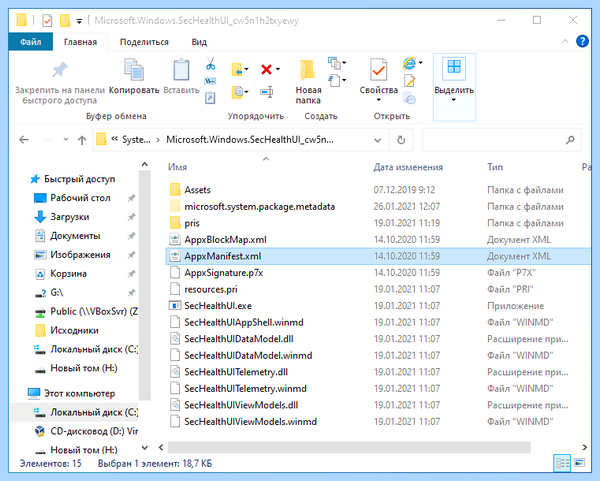This screenshot has height=481, width=600.
Task: Click New folder icon in title bar
Action: (x=65, y=20)
